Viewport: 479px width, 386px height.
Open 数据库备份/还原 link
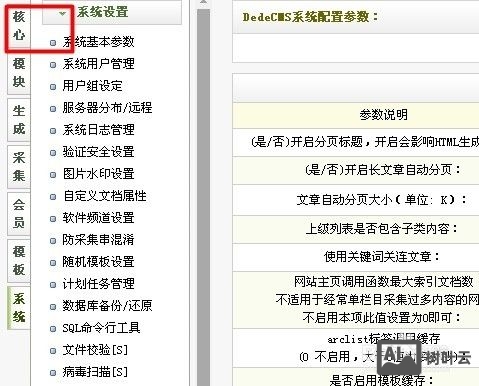pos(107,306)
